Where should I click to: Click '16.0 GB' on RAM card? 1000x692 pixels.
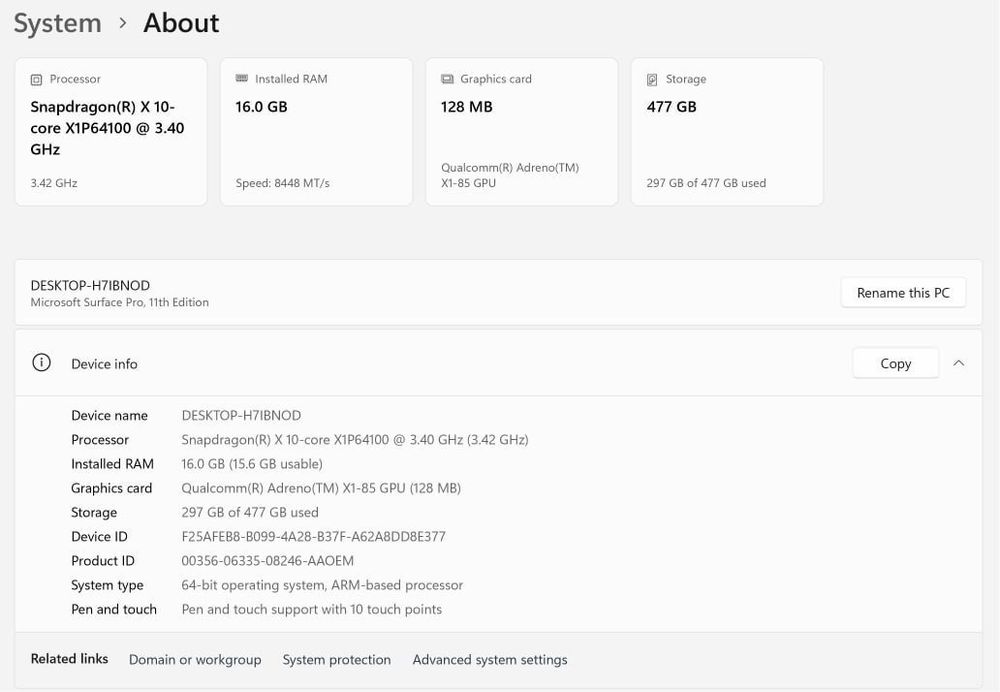point(261,107)
